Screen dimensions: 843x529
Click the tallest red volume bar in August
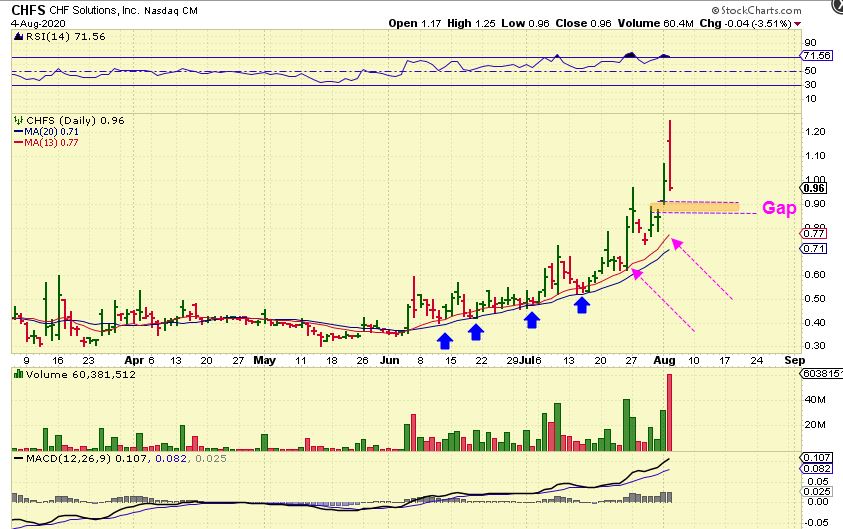coord(669,412)
